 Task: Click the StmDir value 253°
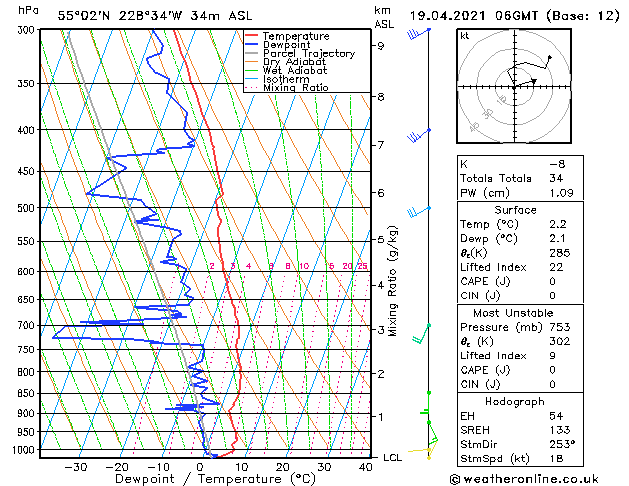click(562, 445)
